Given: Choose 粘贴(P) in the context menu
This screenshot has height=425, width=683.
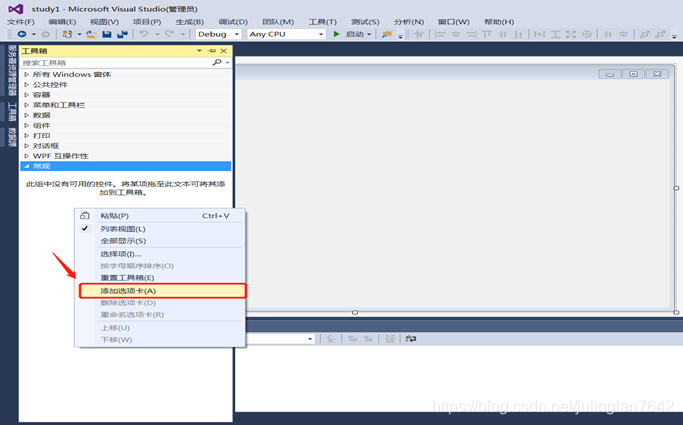Looking at the screenshot, I should (x=161, y=216).
